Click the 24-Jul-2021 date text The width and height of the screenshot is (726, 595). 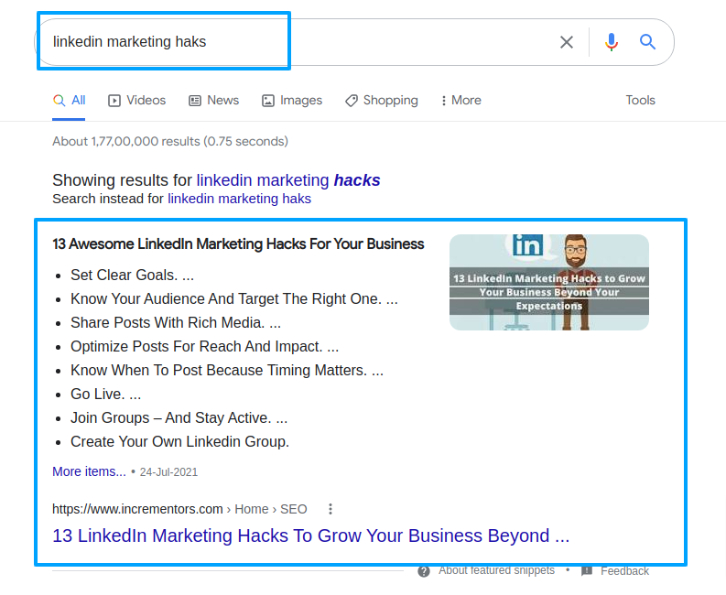pos(169,472)
